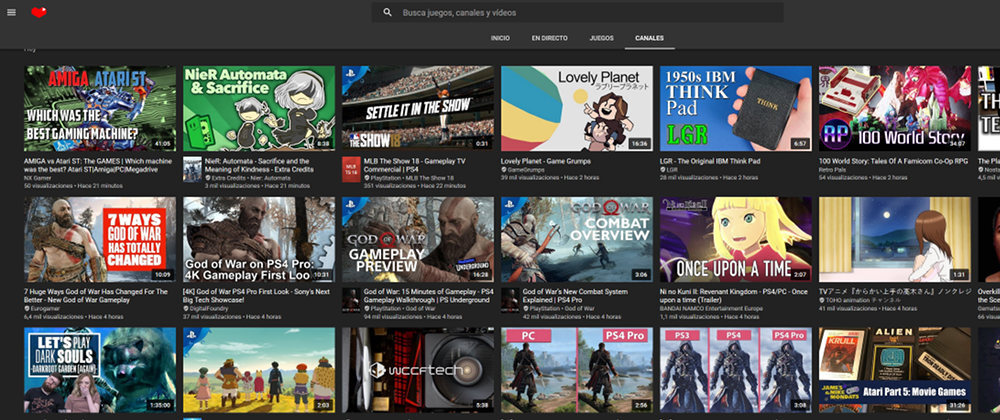Click the LGR channel name under Think Pad video

click(x=672, y=170)
